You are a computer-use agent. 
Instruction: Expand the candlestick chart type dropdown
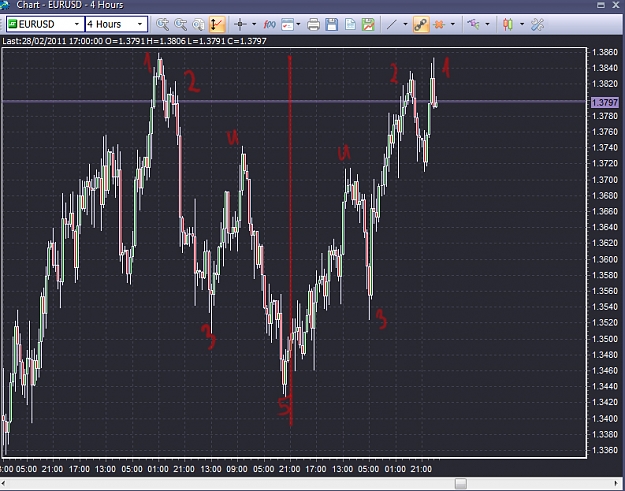(522, 24)
